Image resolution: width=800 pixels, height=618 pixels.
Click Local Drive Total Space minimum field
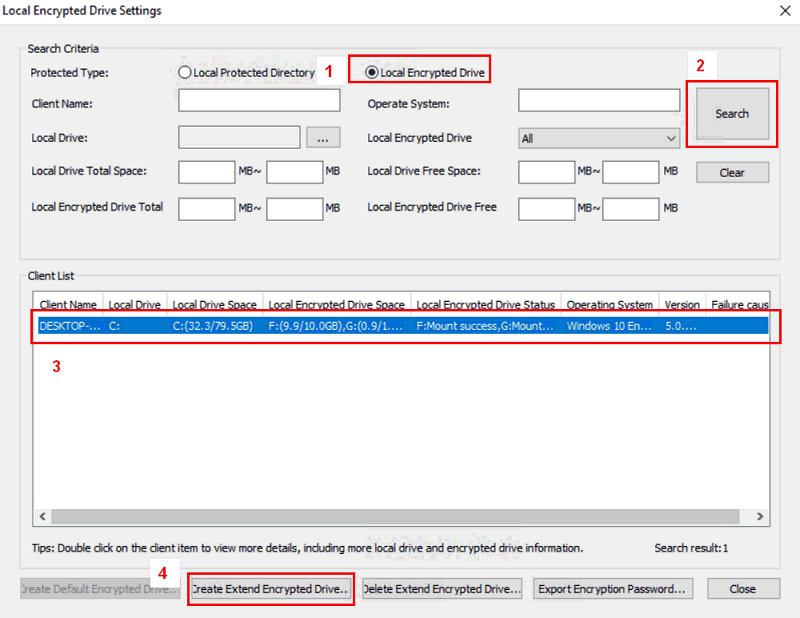(206, 172)
